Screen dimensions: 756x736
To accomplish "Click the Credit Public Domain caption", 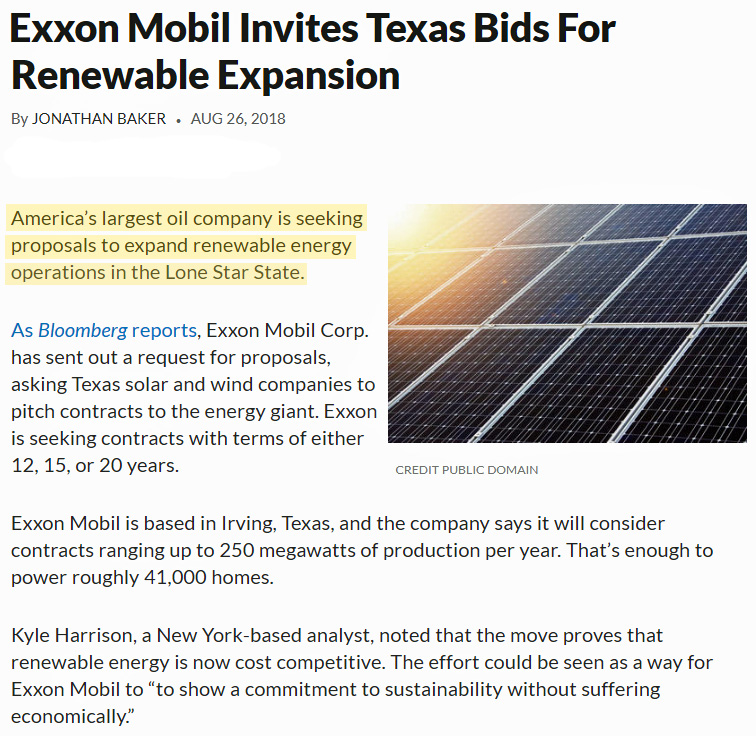I will click(x=466, y=470).
